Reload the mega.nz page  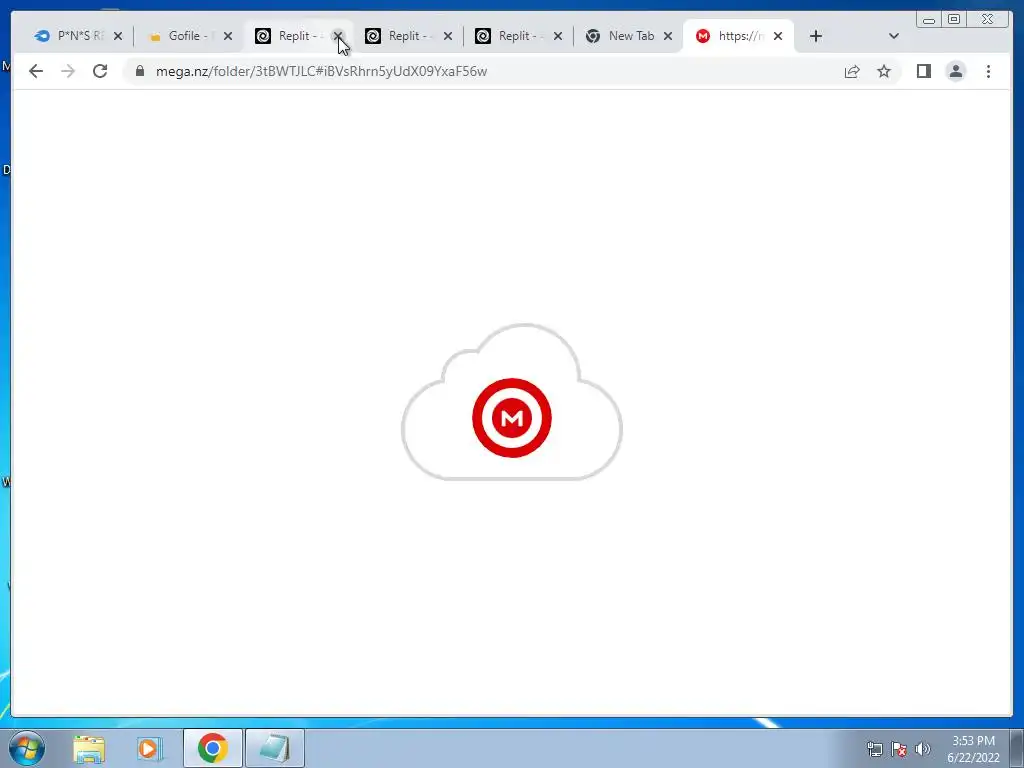point(100,71)
